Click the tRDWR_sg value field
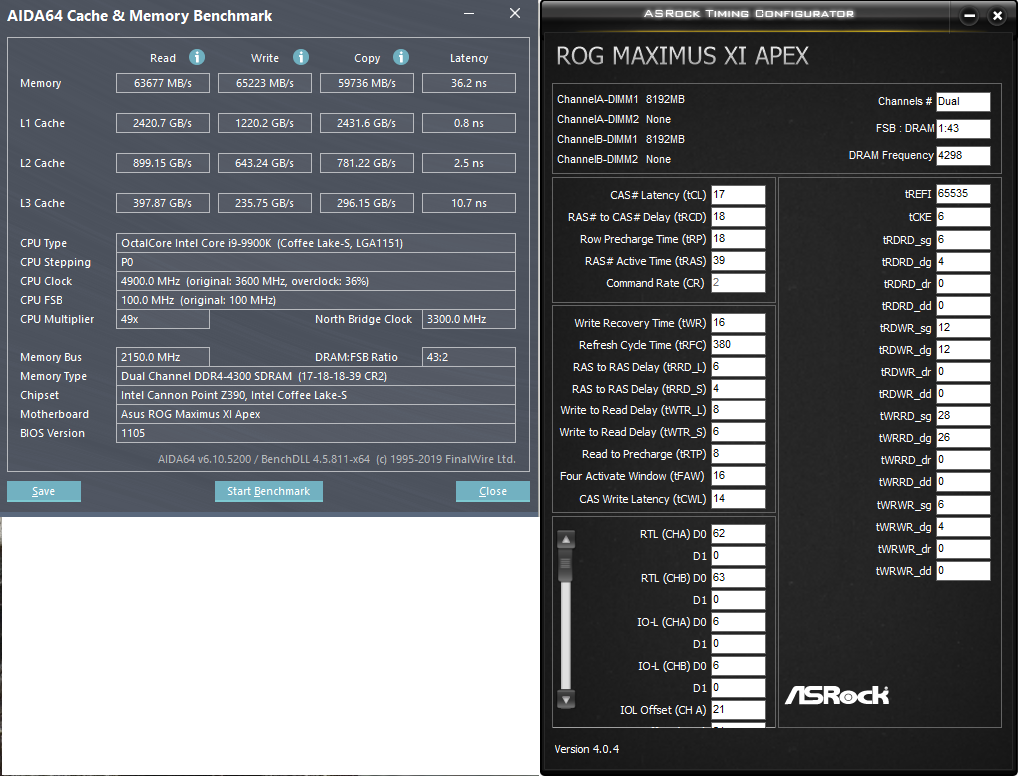 point(963,328)
